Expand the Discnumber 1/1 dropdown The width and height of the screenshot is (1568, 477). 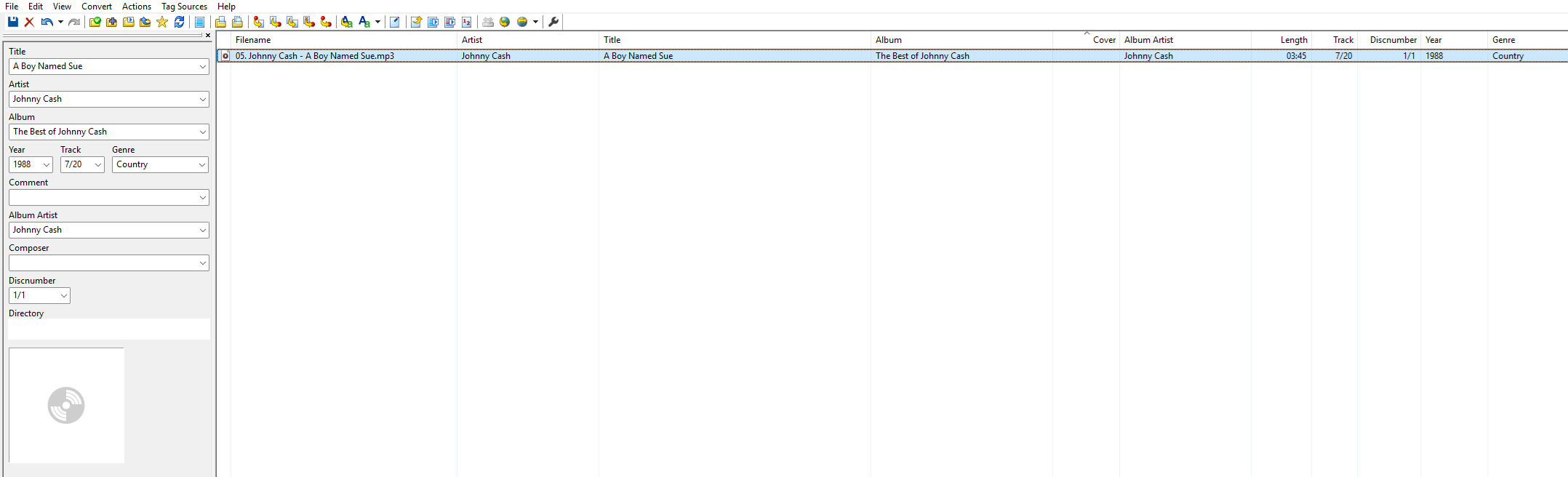[63, 295]
